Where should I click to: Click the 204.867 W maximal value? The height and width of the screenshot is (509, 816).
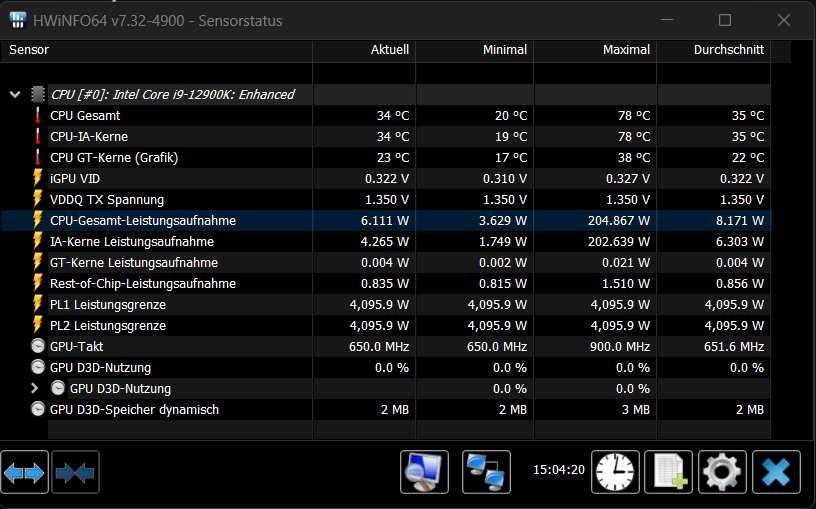coord(619,221)
